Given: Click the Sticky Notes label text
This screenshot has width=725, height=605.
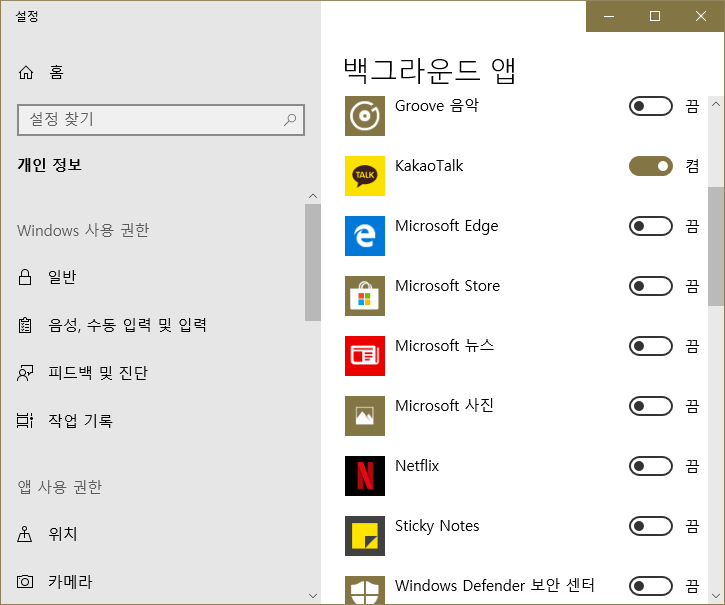Looking at the screenshot, I should click(437, 526).
